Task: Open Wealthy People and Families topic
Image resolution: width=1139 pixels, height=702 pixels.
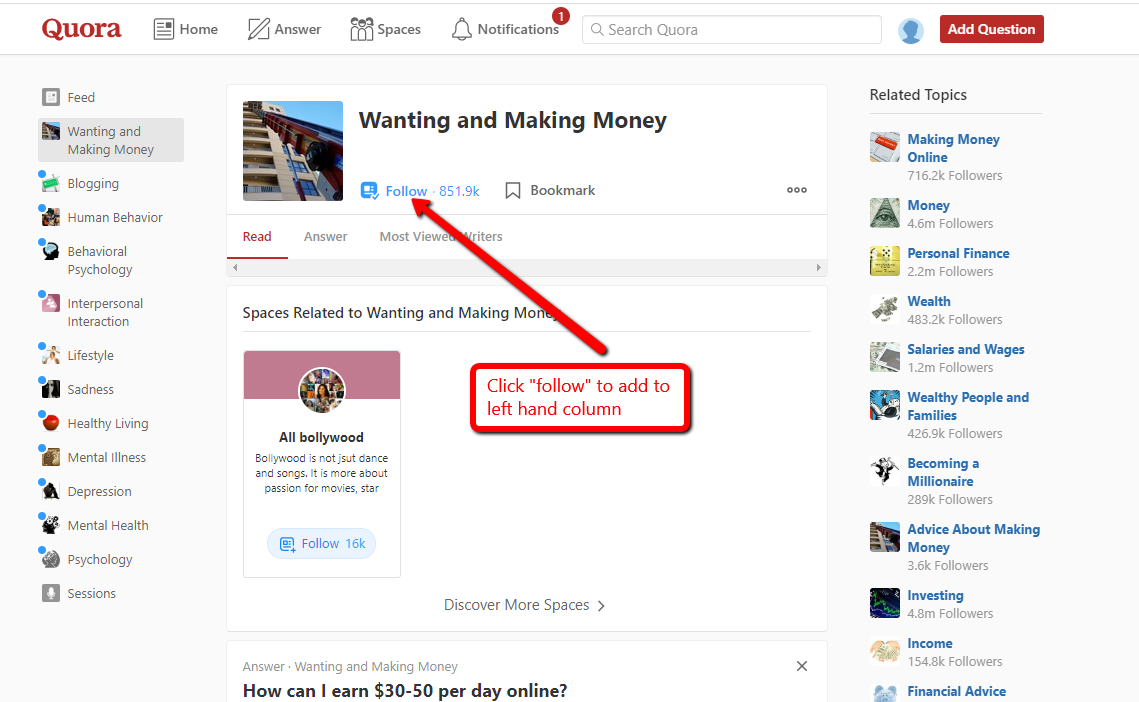Action: 968,406
